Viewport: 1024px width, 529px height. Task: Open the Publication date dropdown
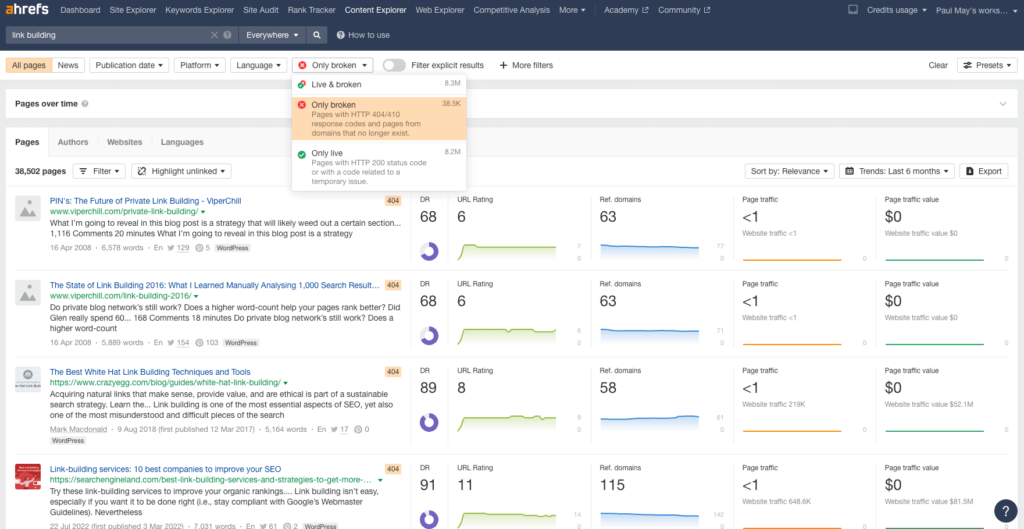[129, 65]
